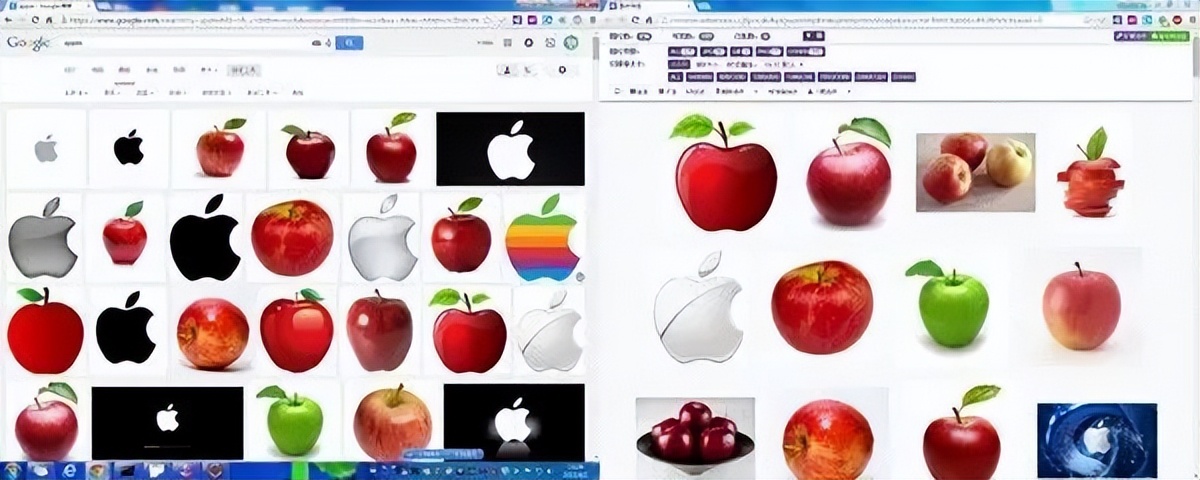This screenshot has width=1200, height=480.
Task: Open the Windows Start button
Action: click(14, 470)
